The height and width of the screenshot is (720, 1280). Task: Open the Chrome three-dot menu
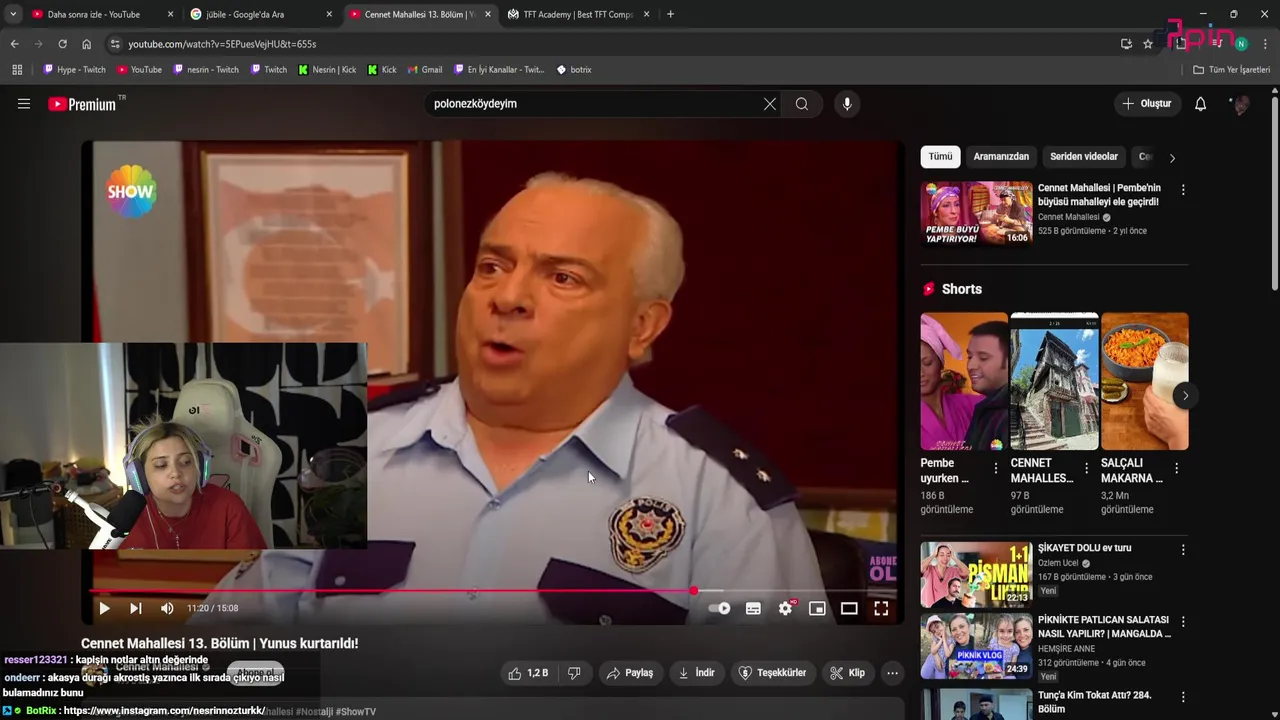(x=1265, y=44)
